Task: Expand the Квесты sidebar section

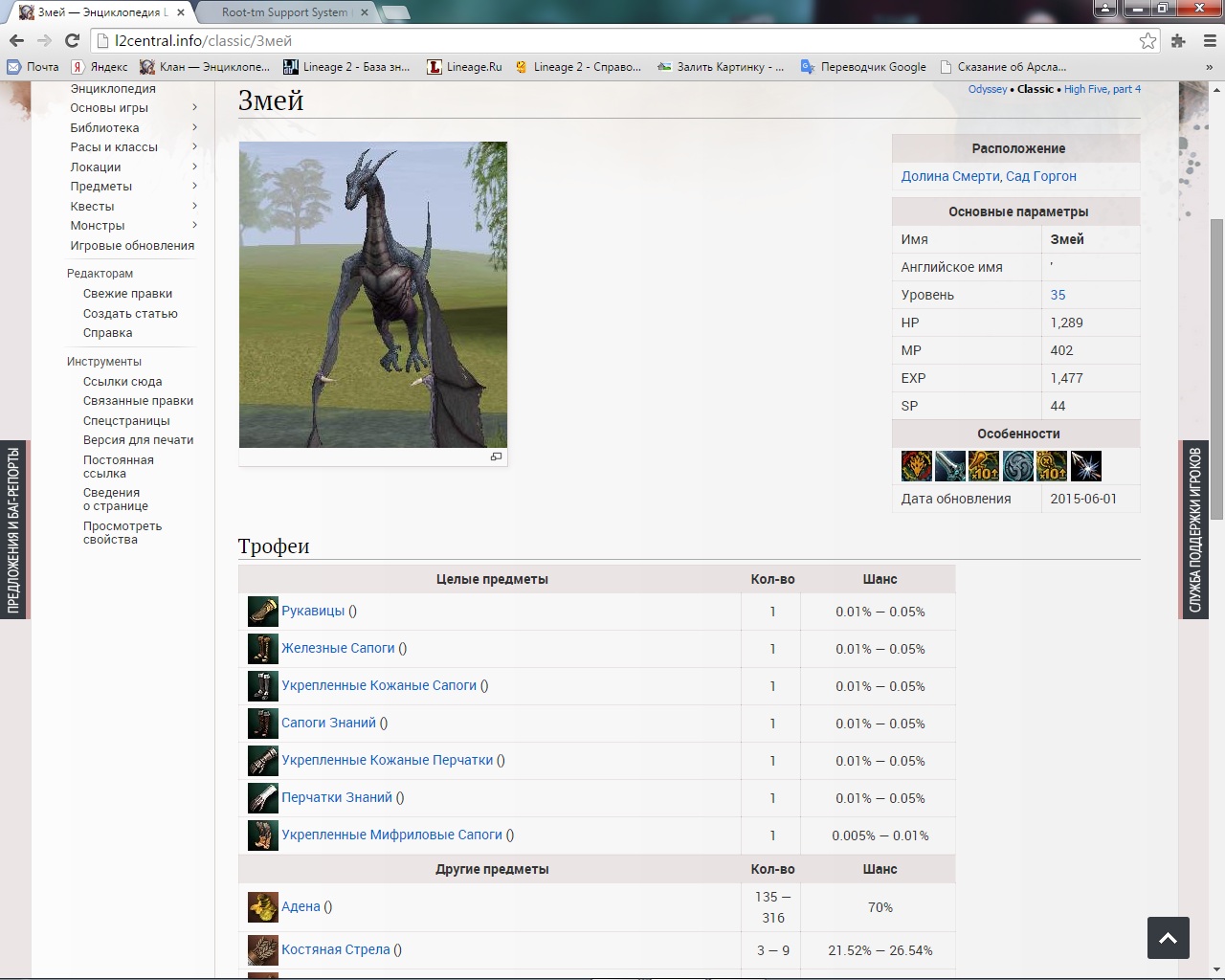Action: [194, 206]
